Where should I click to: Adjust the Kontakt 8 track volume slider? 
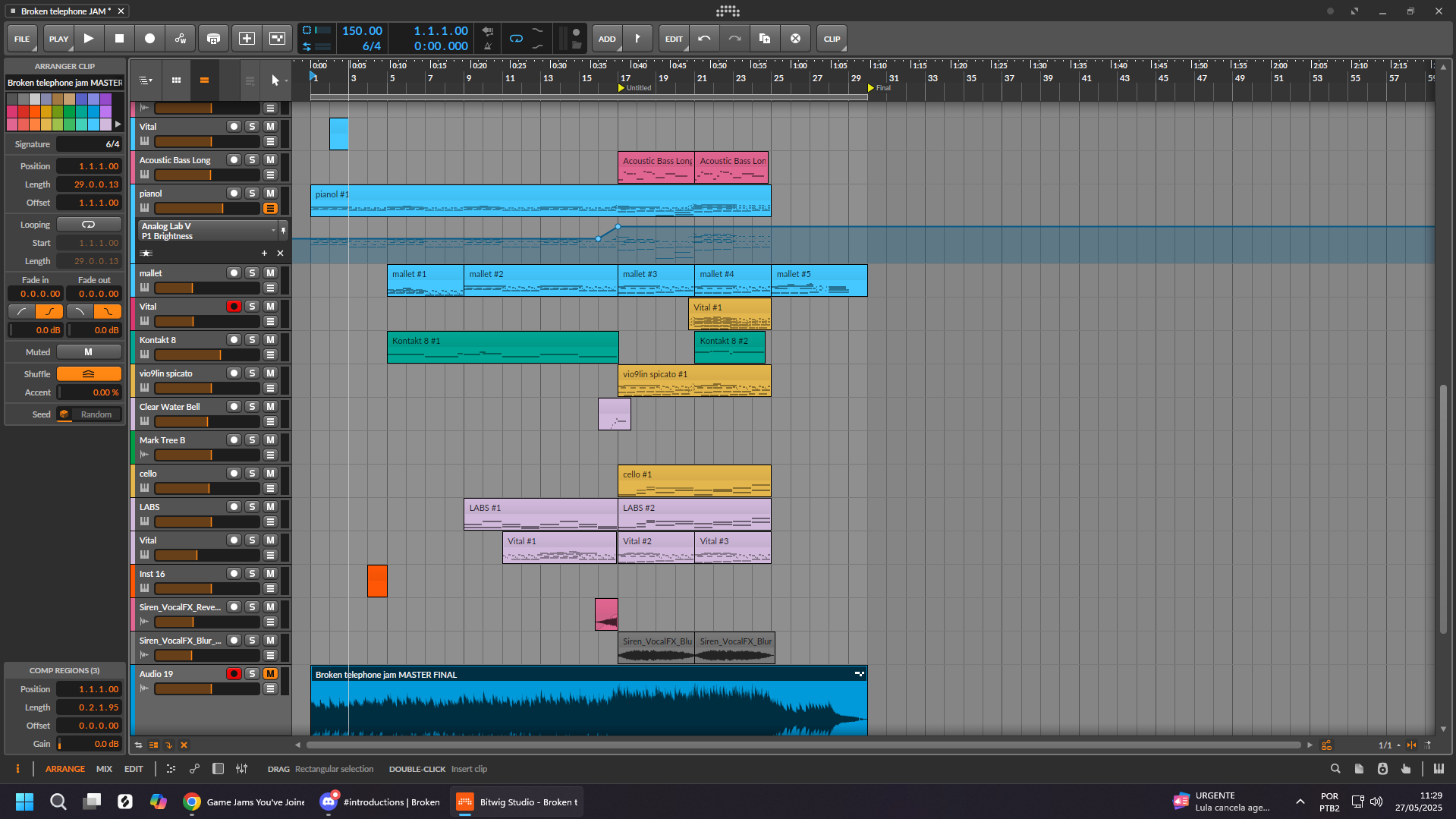click(x=206, y=354)
